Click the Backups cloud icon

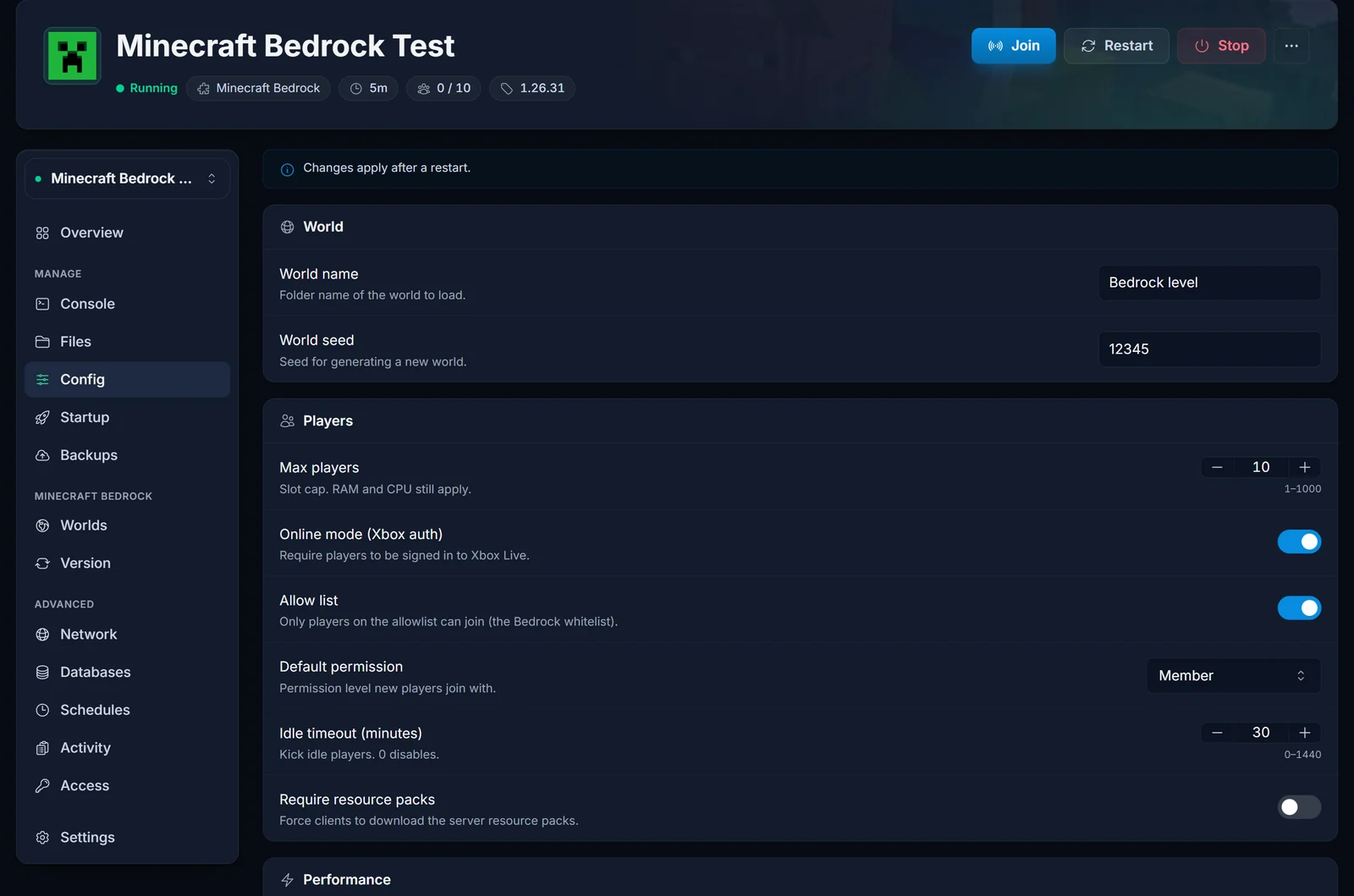pyautogui.click(x=42, y=455)
